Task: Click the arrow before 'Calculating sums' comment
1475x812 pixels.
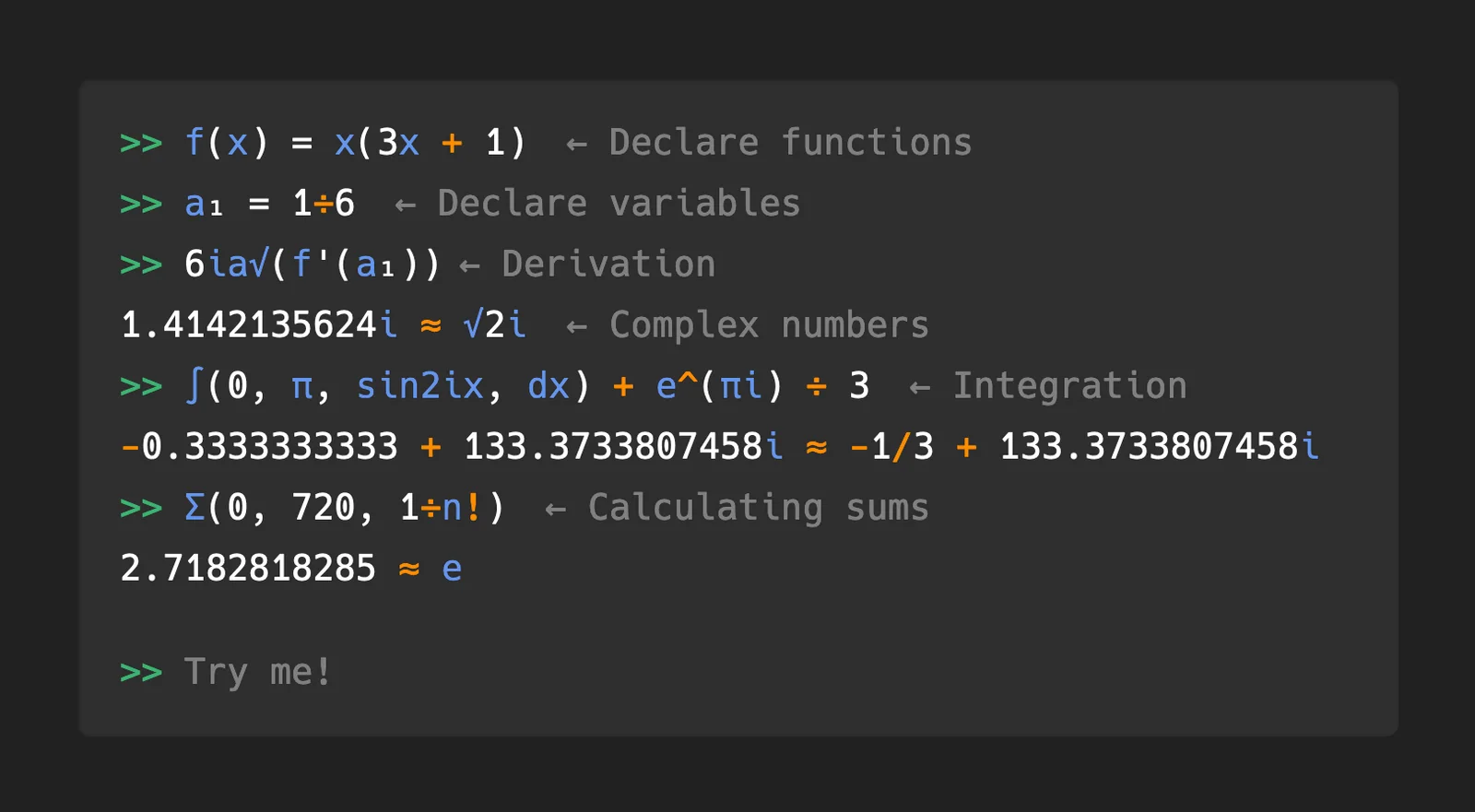Action: coord(556,509)
